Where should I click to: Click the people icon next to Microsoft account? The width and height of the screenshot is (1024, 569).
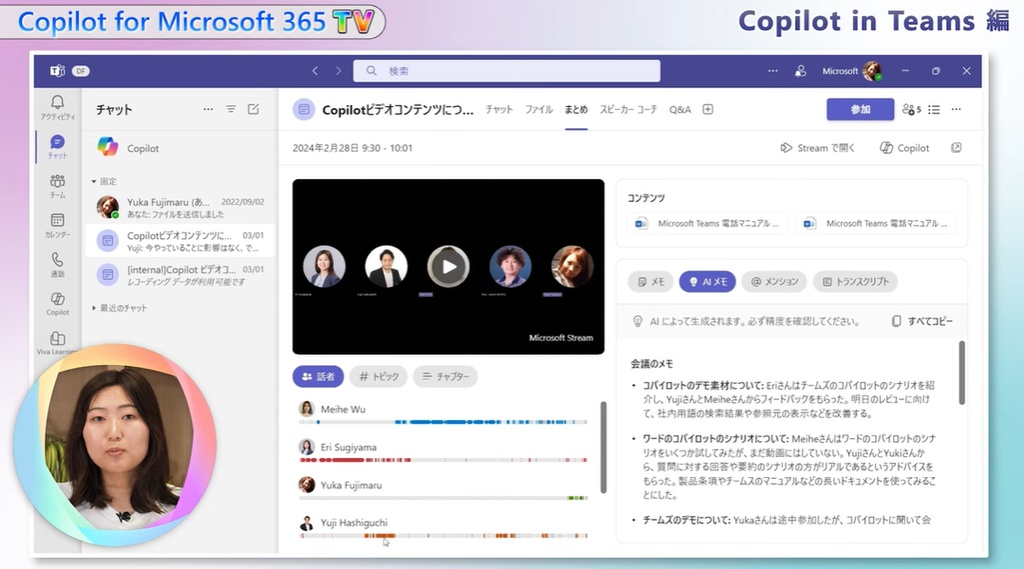coord(800,71)
